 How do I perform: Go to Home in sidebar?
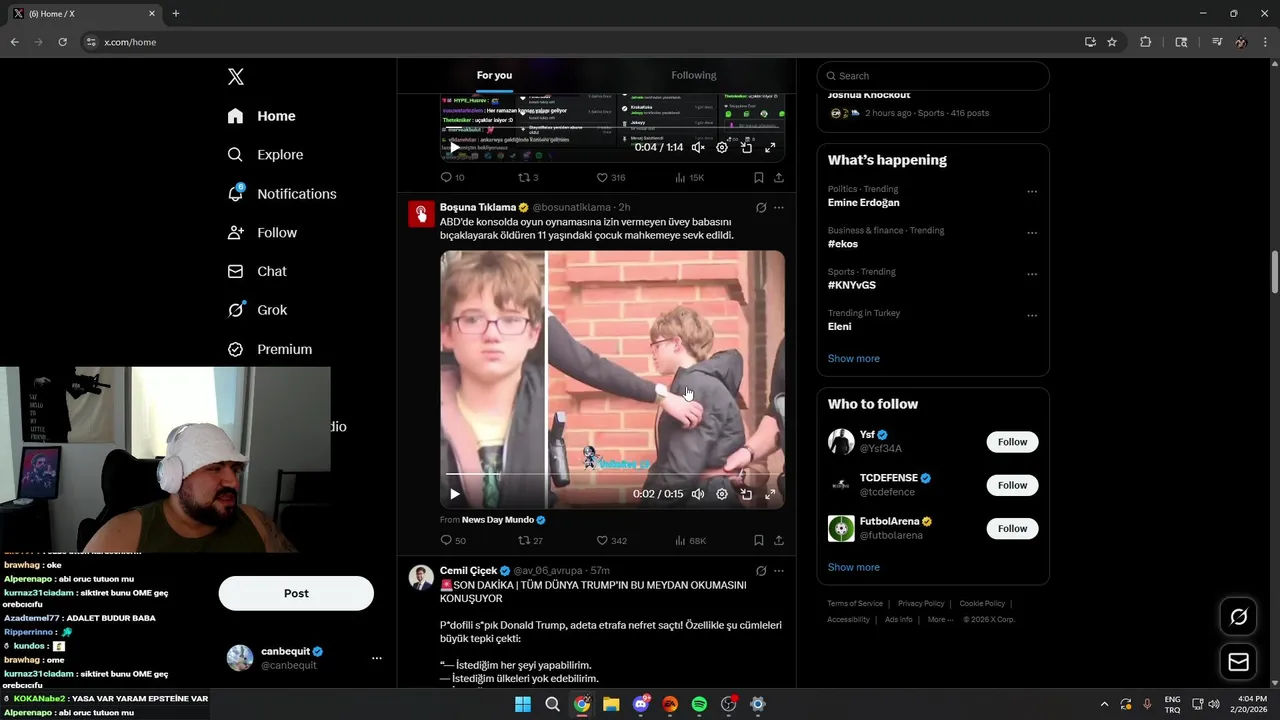click(262, 116)
